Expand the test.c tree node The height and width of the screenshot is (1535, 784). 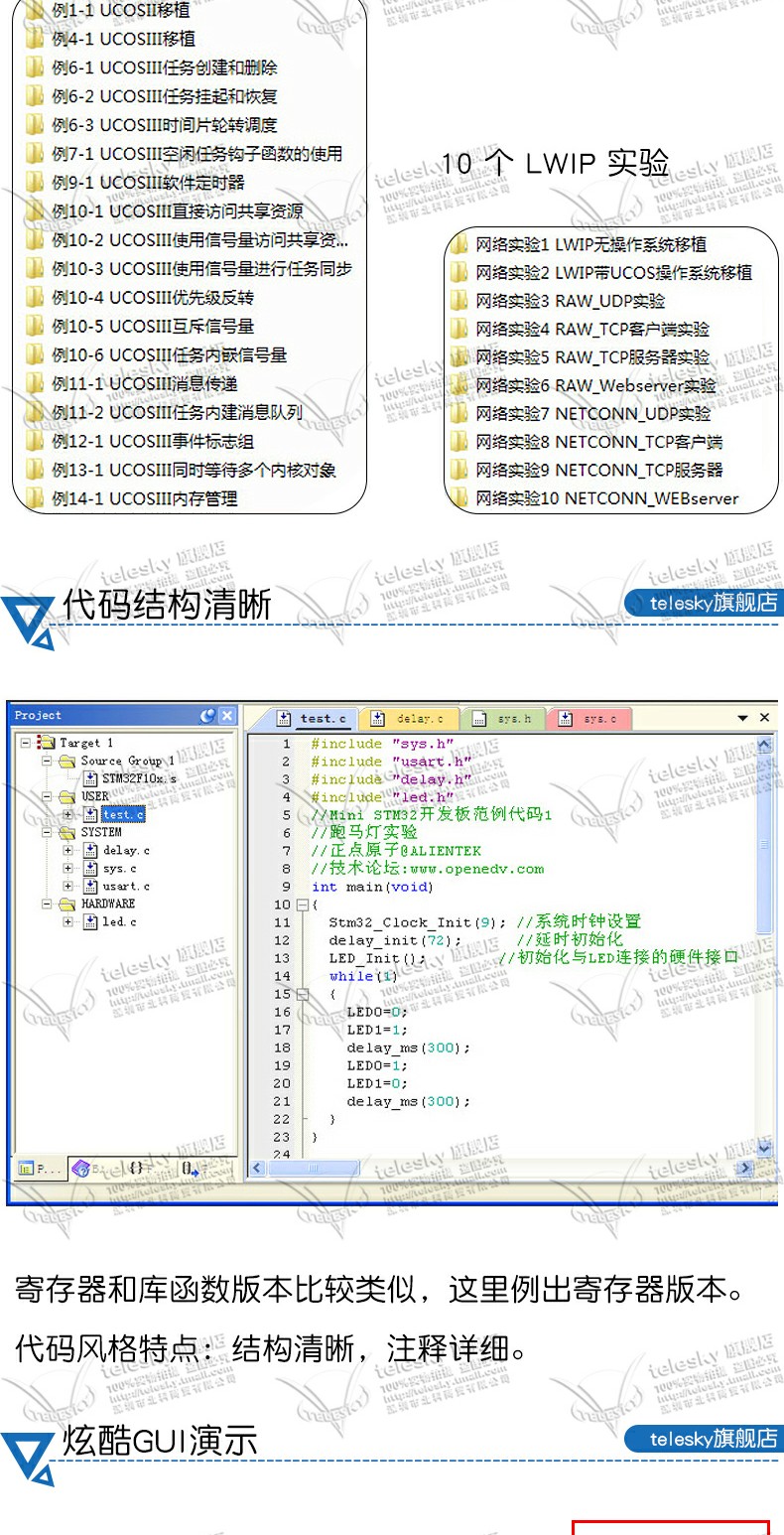point(68,815)
